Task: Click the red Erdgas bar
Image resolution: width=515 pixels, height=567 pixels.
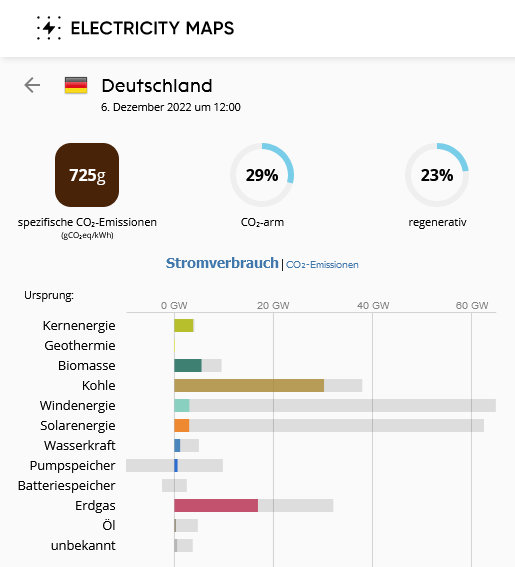Action: click(216, 506)
